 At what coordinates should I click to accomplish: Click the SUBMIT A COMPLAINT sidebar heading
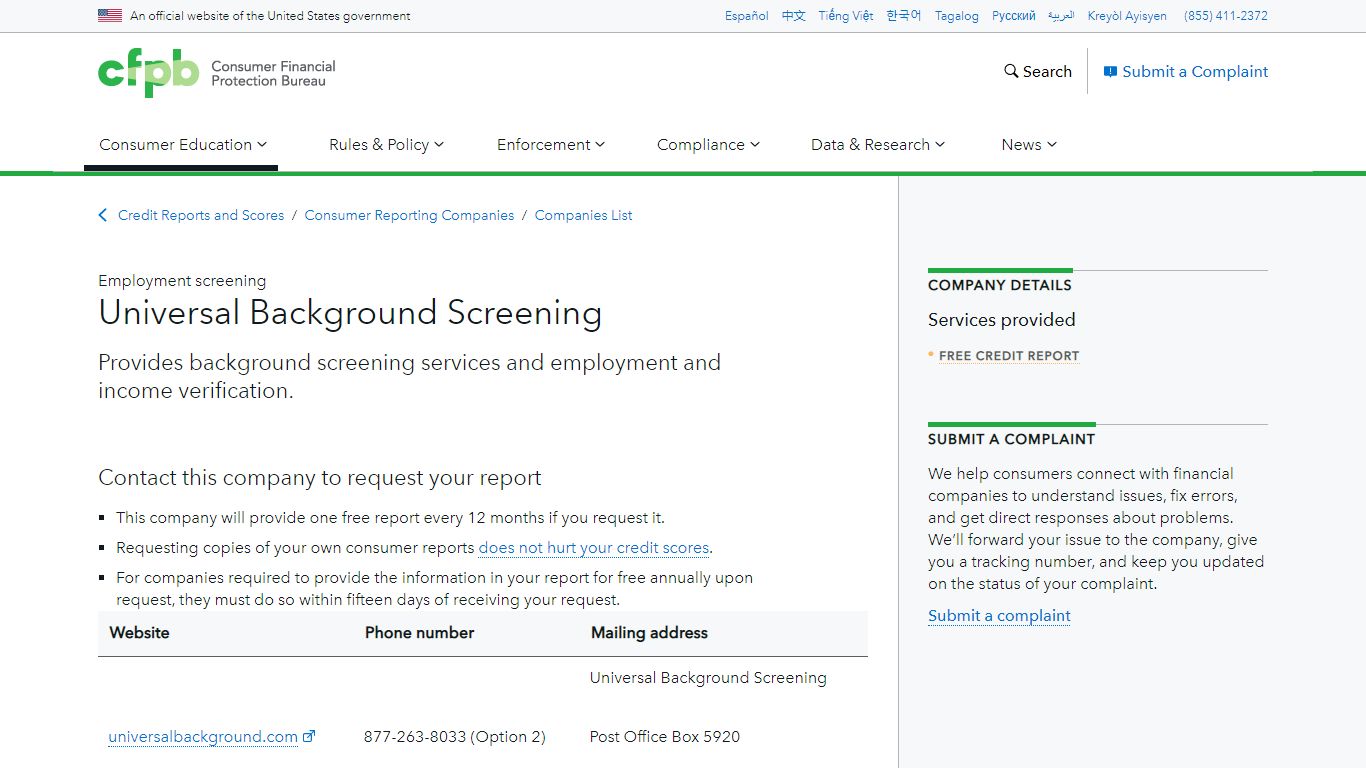pos(1011,439)
